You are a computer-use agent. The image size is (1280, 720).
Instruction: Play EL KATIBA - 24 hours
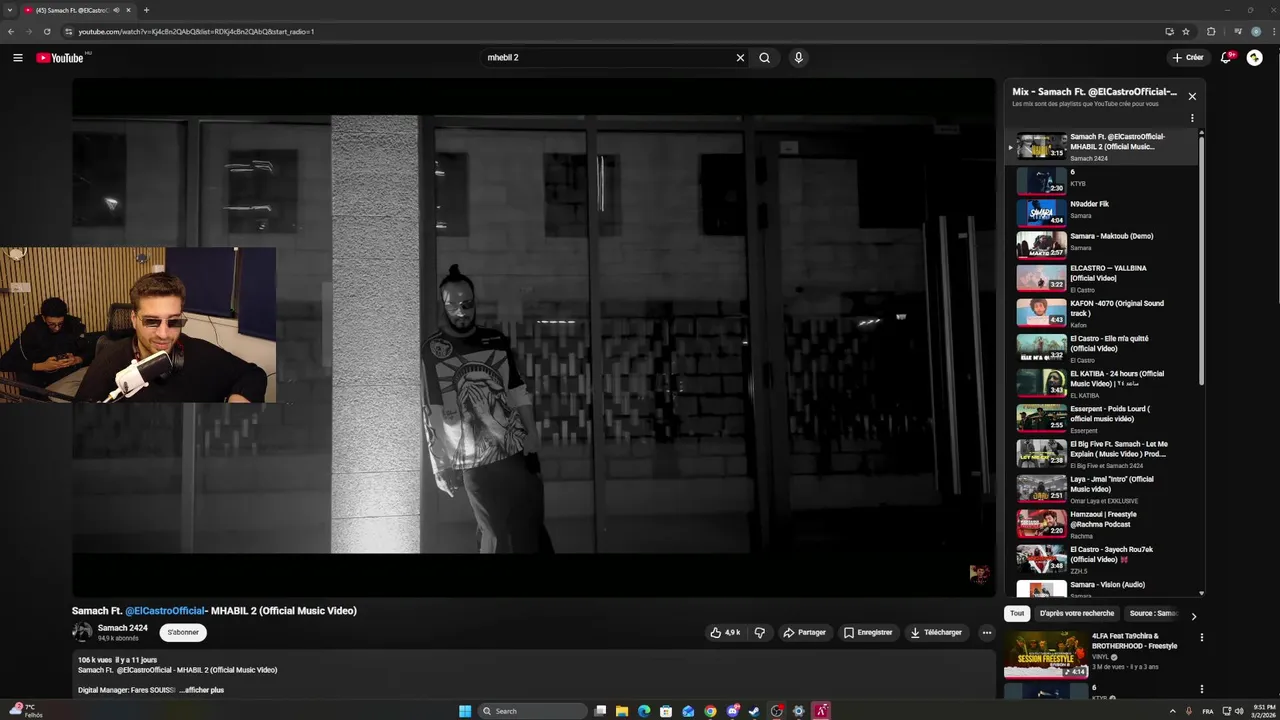pos(1101,383)
